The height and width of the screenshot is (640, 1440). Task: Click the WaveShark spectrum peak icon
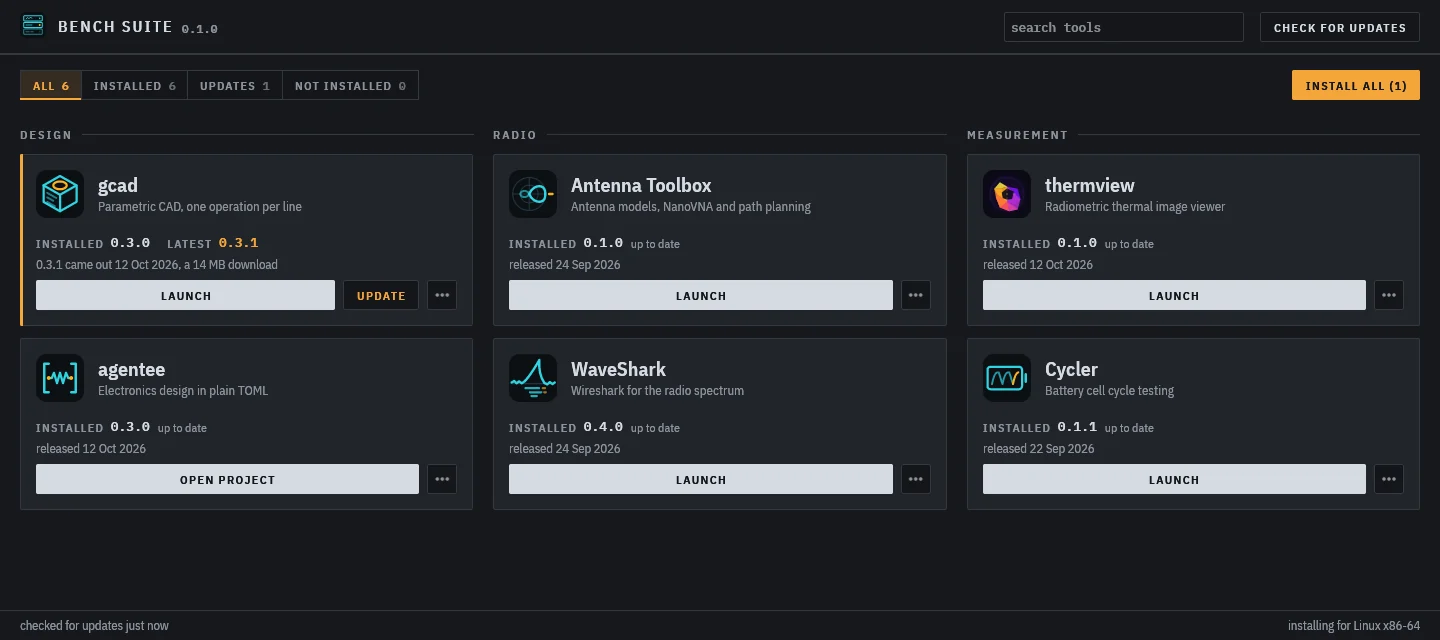[x=533, y=378]
